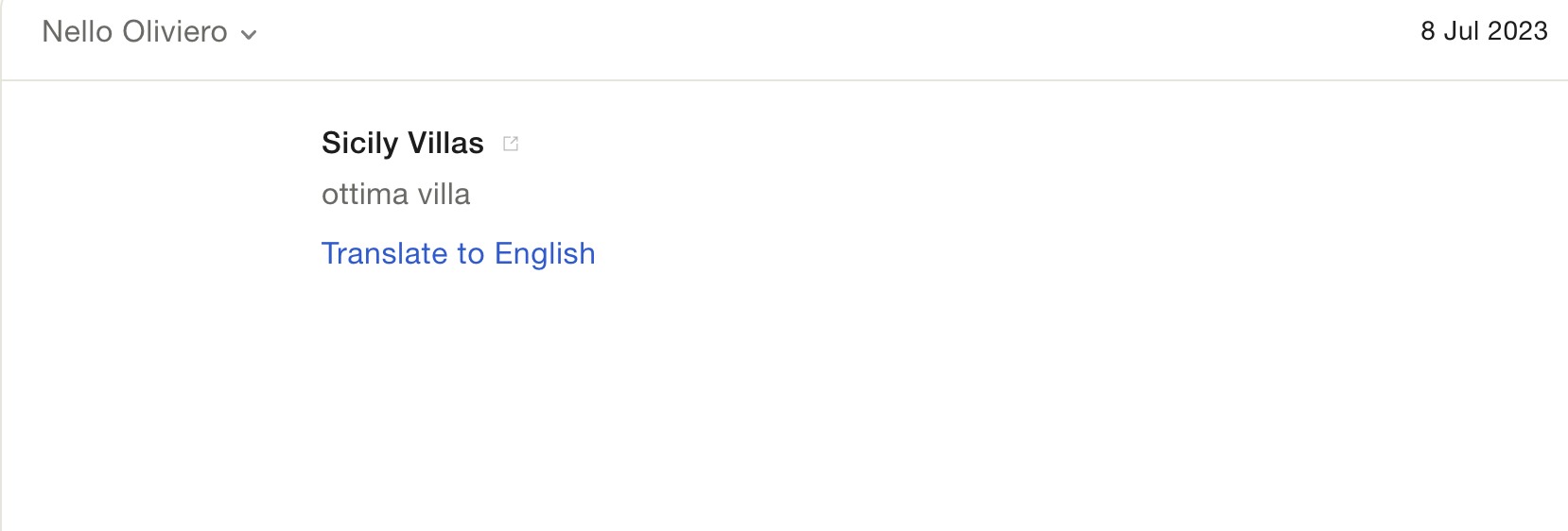Select the Sicily Villas title
1568x531 pixels.
[x=402, y=144]
